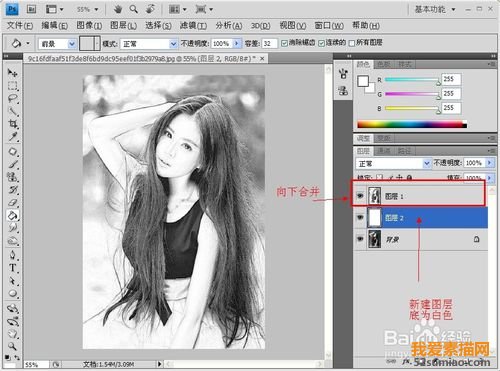This screenshot has width=500, height=371.
Task: Select the History Brush tool
Action: click(13, 190)
